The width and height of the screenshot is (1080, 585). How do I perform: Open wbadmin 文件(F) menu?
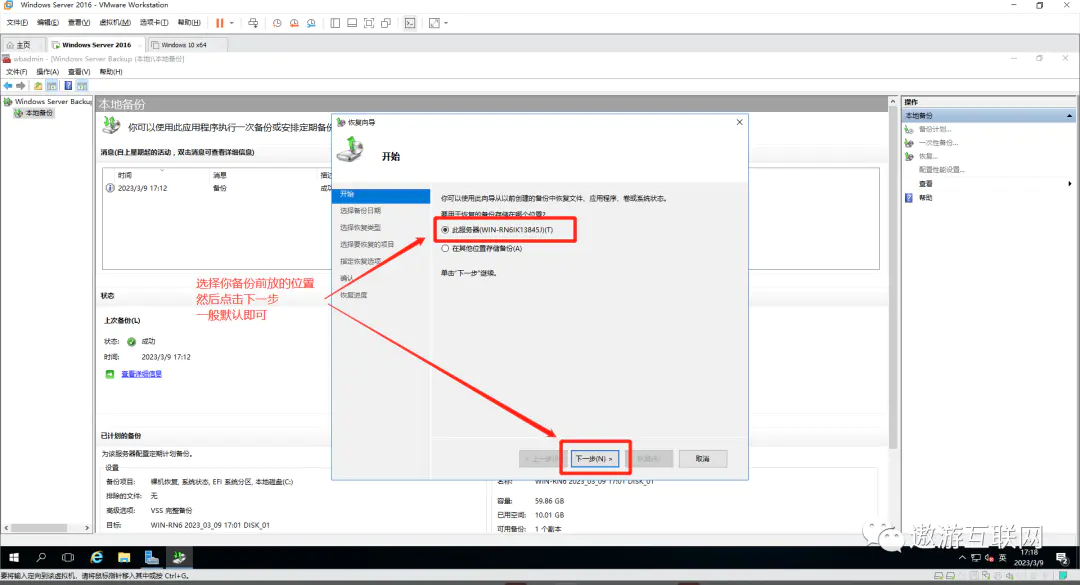[17, 72]
